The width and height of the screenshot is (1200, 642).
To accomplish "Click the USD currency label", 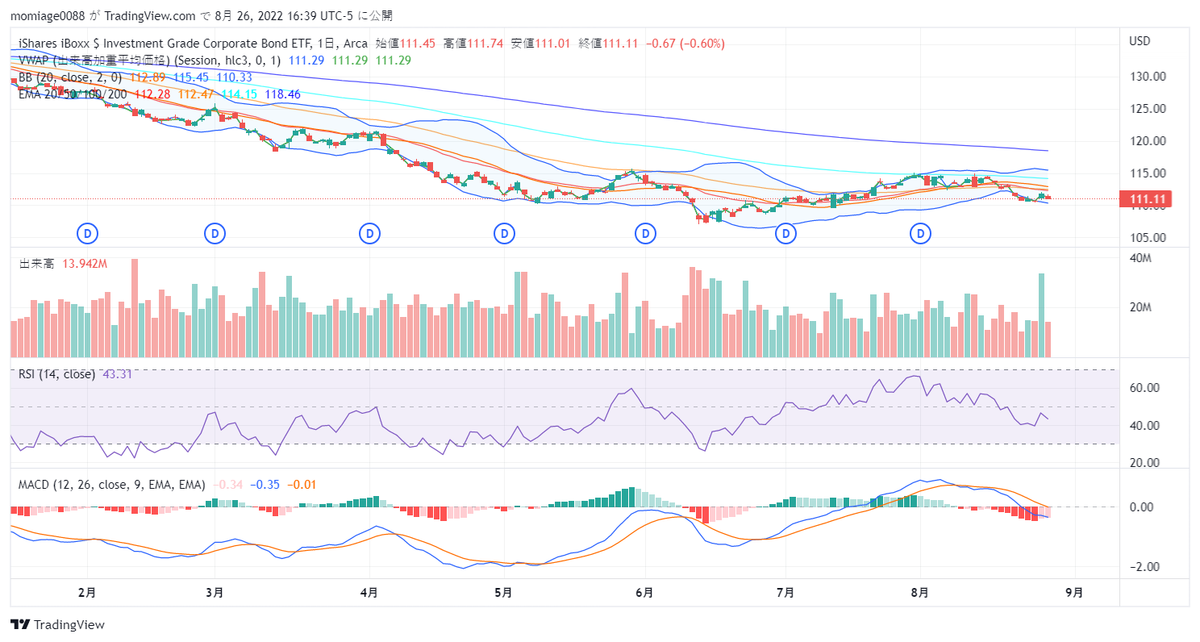I will [1140, 41].
